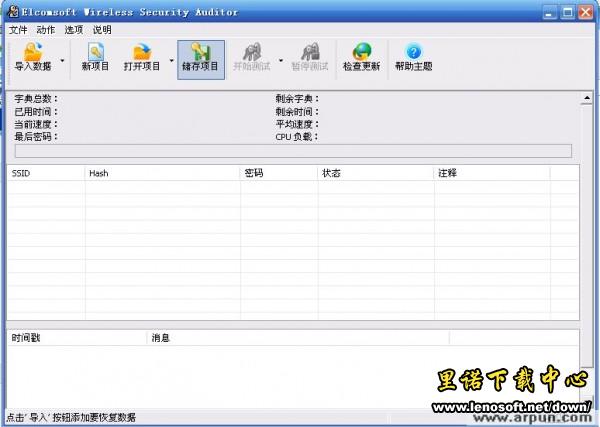The height and width of the screenshot is (427, 600).
Task: Click the 状态 column header
Action: tap(376, 173)
